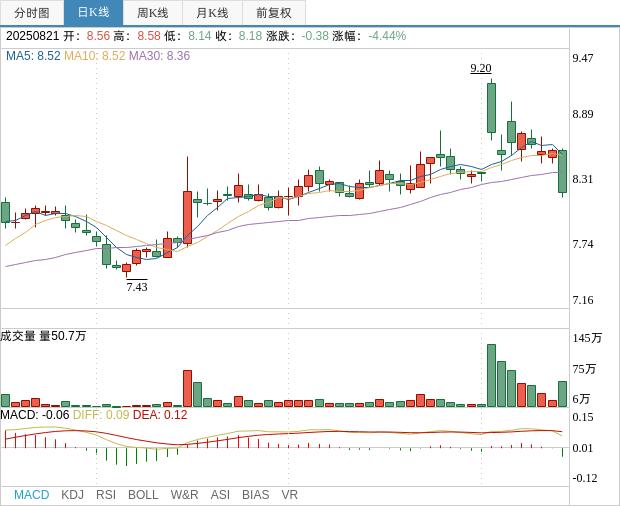
Task: Switch to the ASI indicator
Action: tap(220, 495)
